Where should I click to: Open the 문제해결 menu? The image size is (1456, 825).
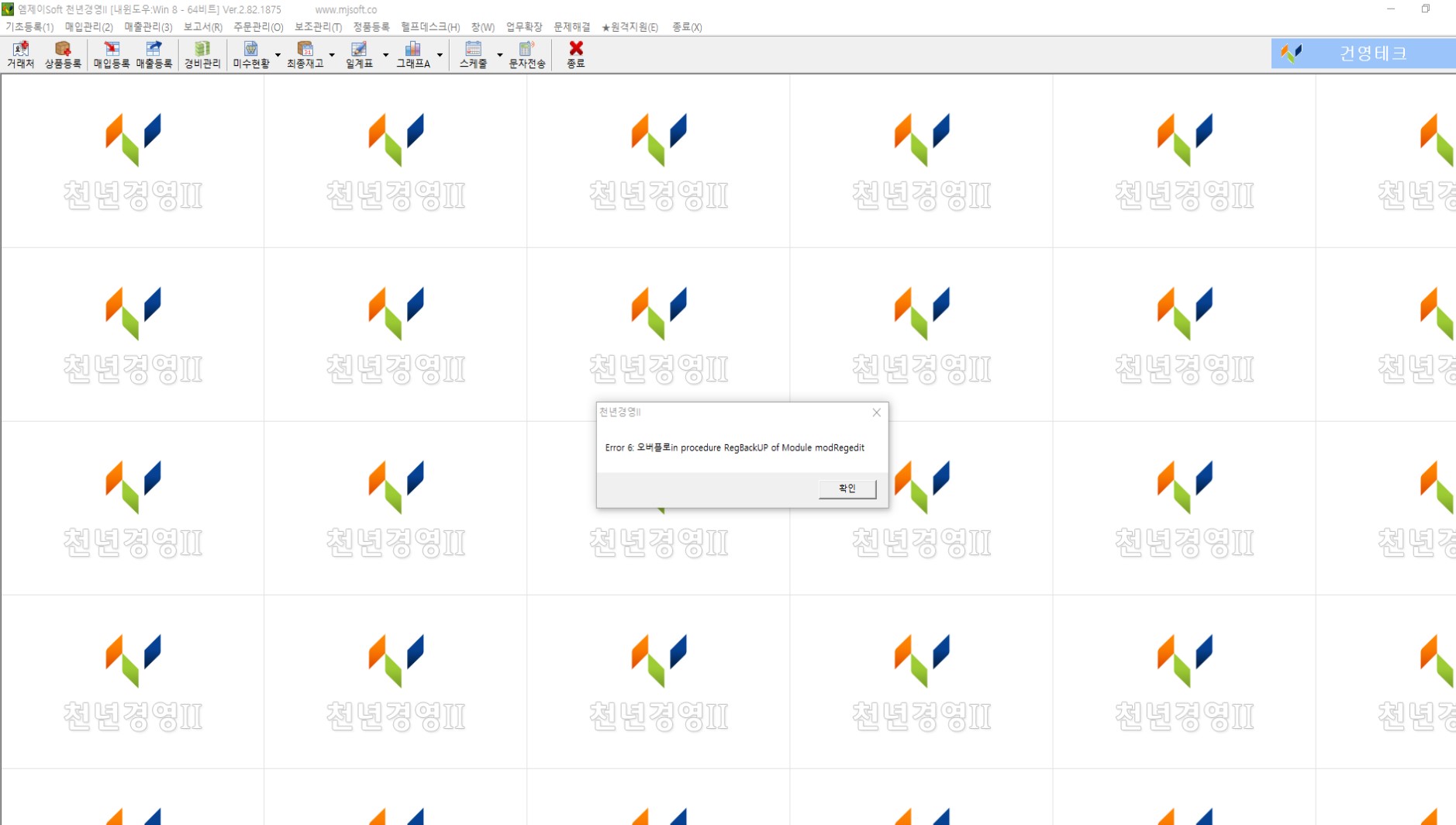(571, 27)
